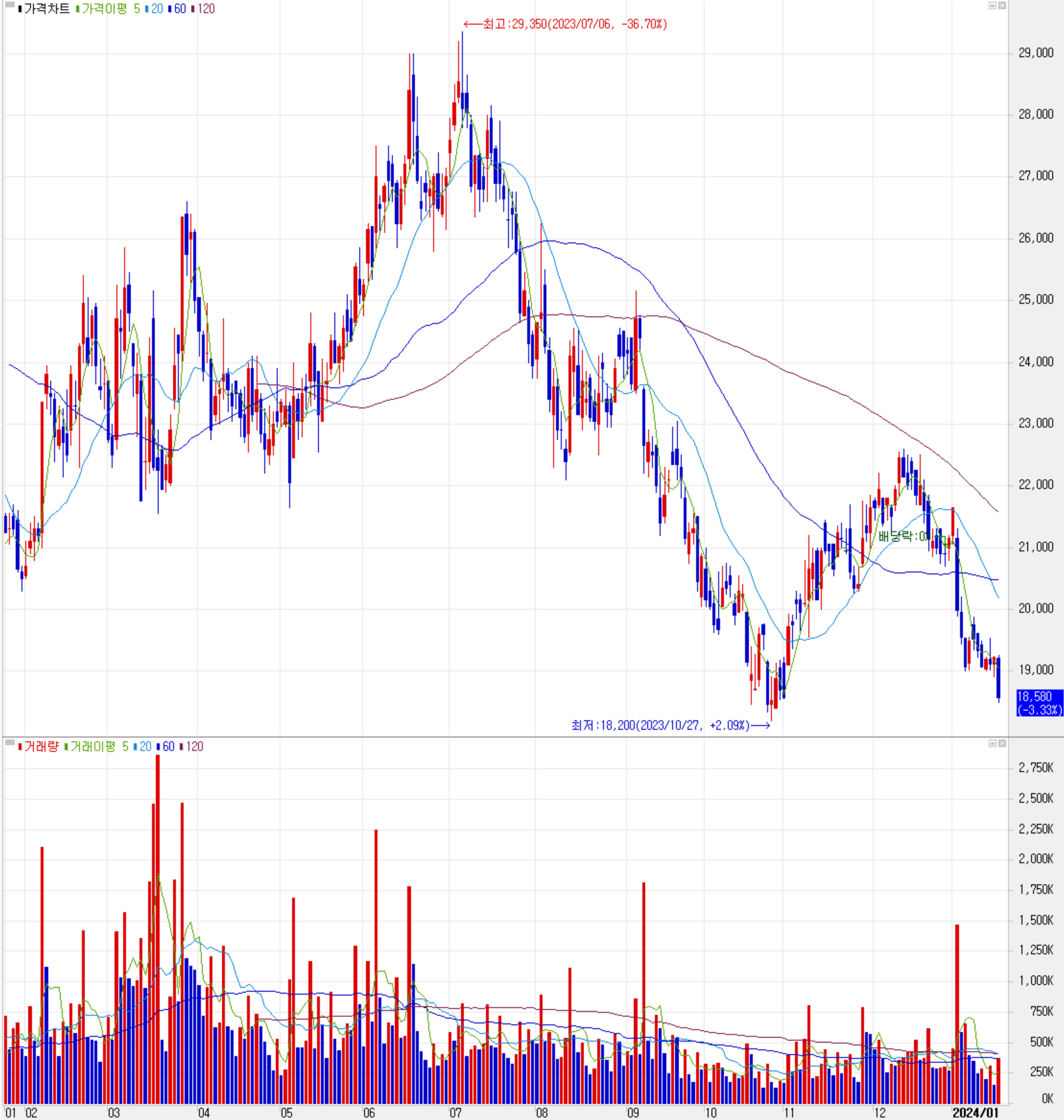Click the 19,000 price axis label
The height and width of the screenshot is (1120, 1064).
1036,670
